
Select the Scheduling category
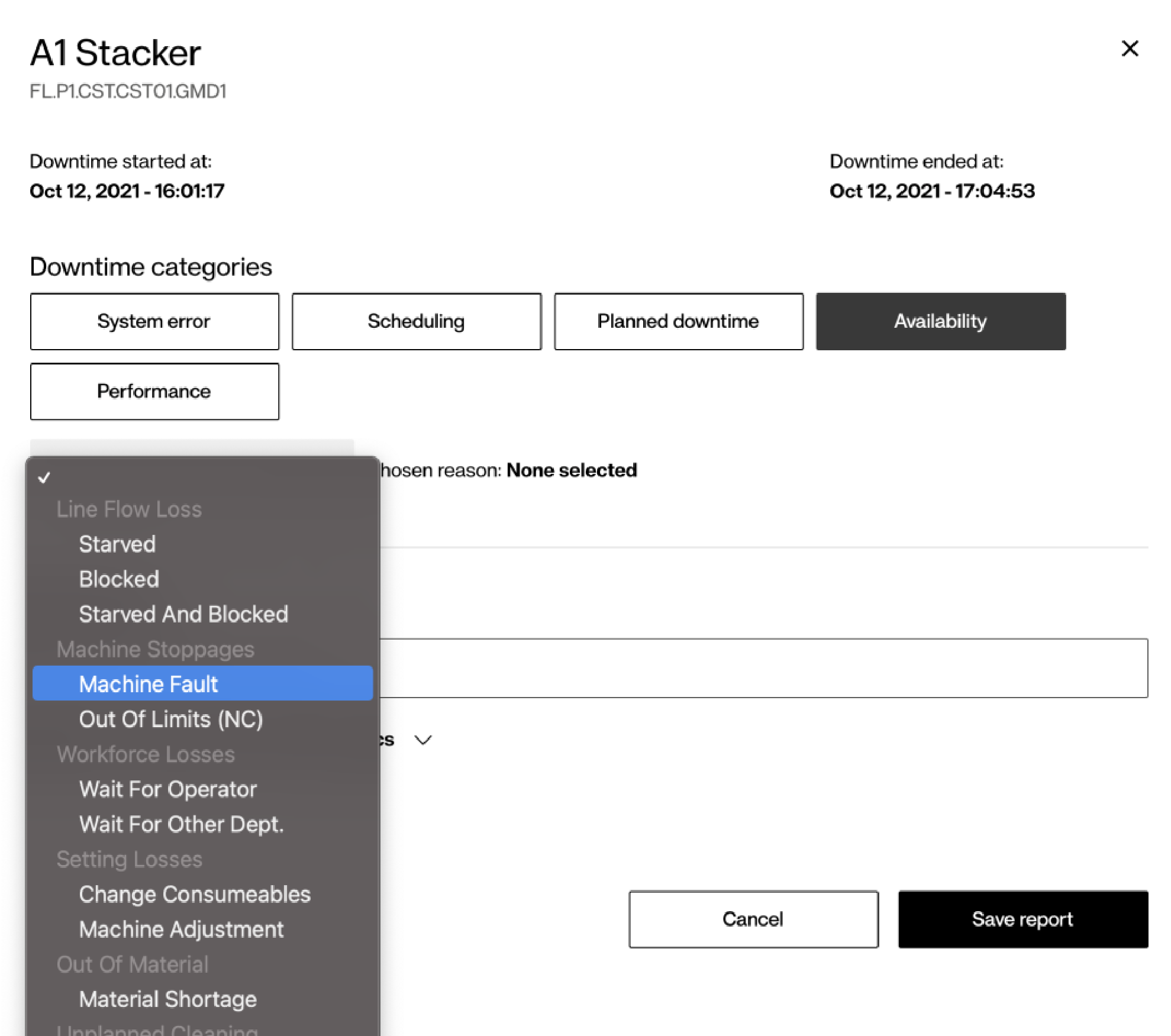coord(416,321)
